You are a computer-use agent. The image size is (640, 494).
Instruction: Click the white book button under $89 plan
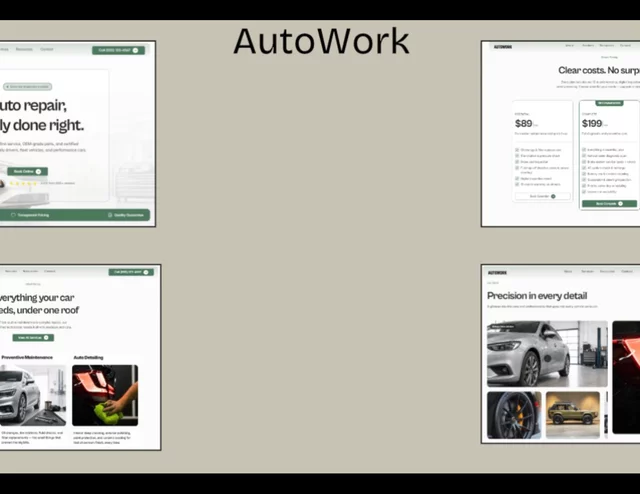click(542, 196)
